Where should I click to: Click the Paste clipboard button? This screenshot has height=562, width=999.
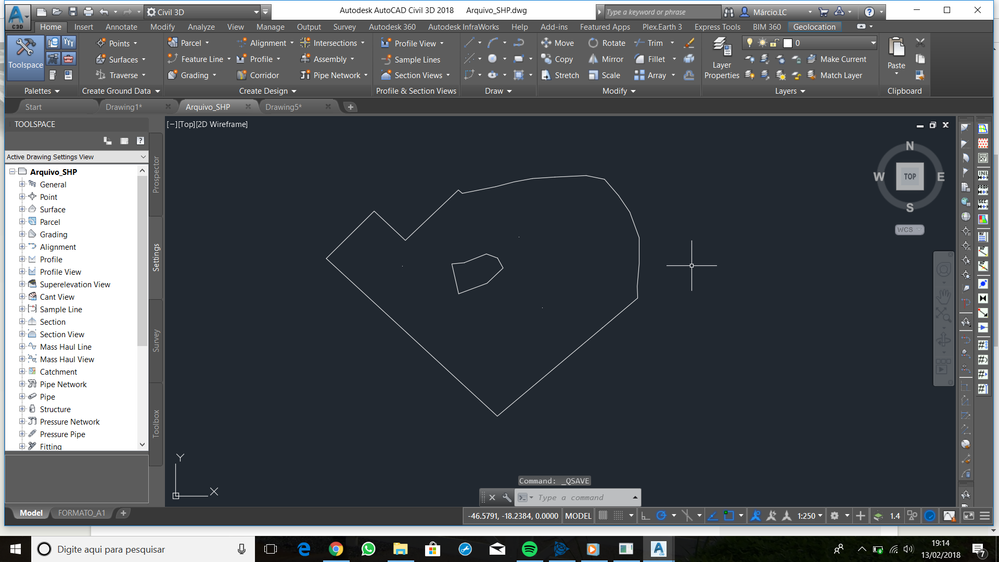point(896,54)
